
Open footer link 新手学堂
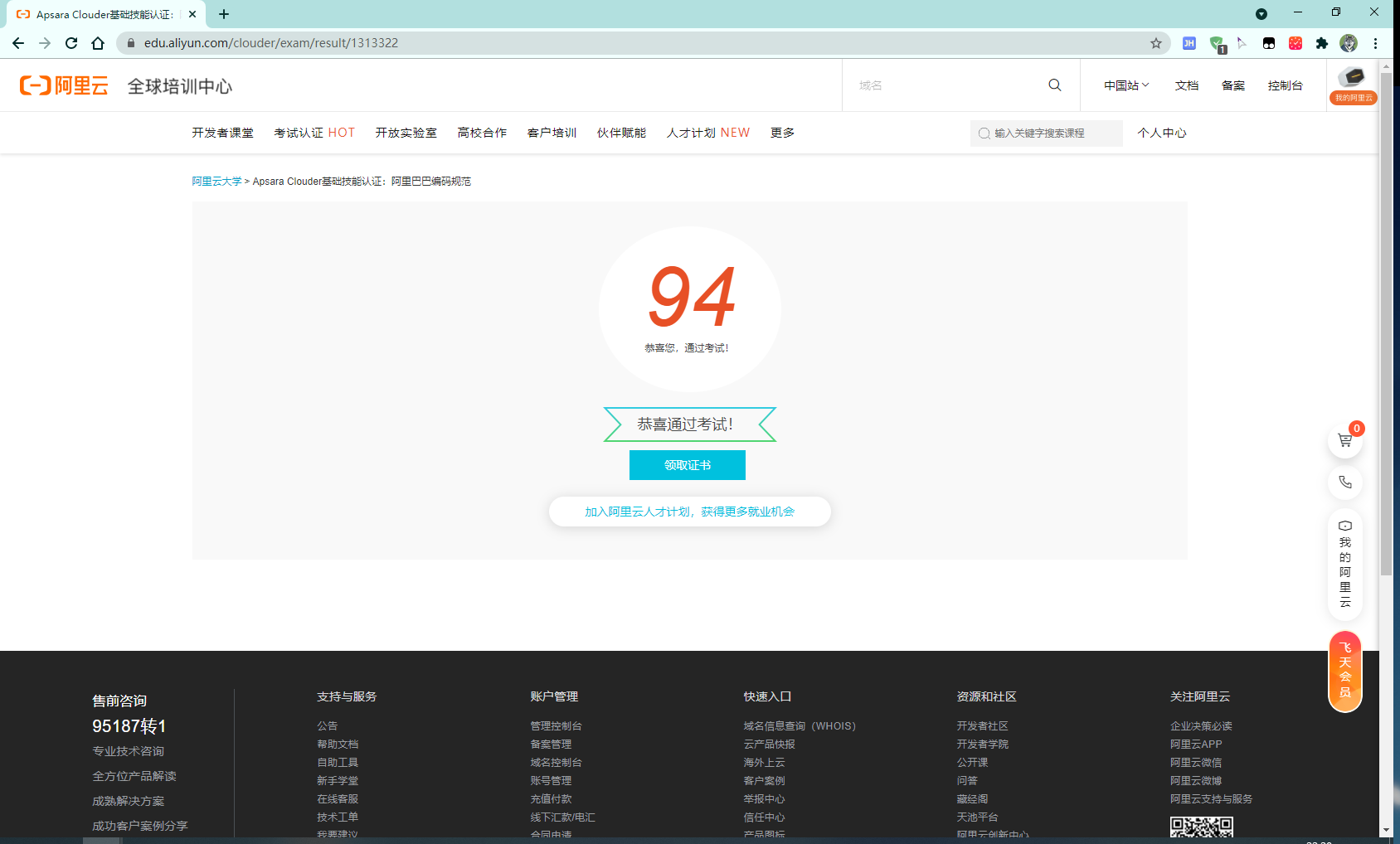point(338,781)
